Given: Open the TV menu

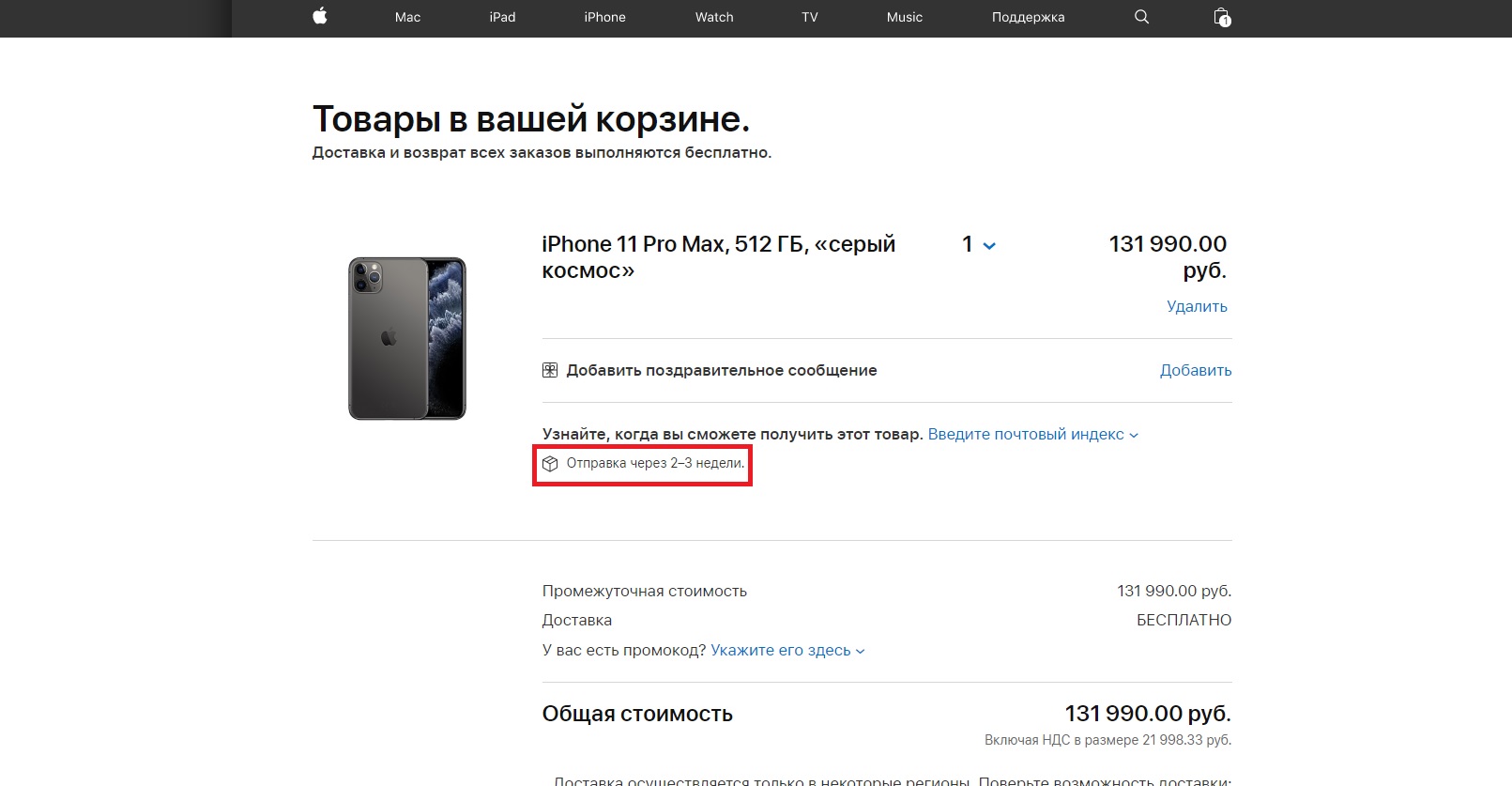Looking at the screenshot, I should pyautogui.click(x=810, y=17).
